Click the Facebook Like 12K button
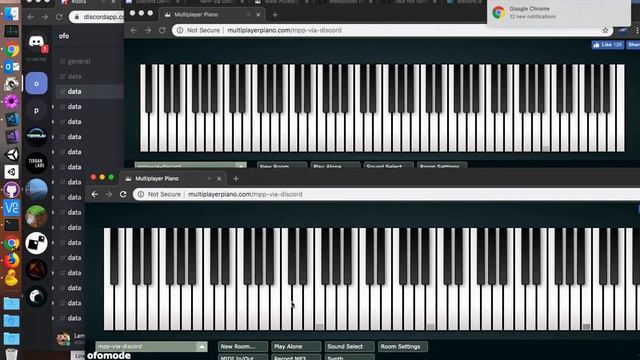 (x=607, y=44)
